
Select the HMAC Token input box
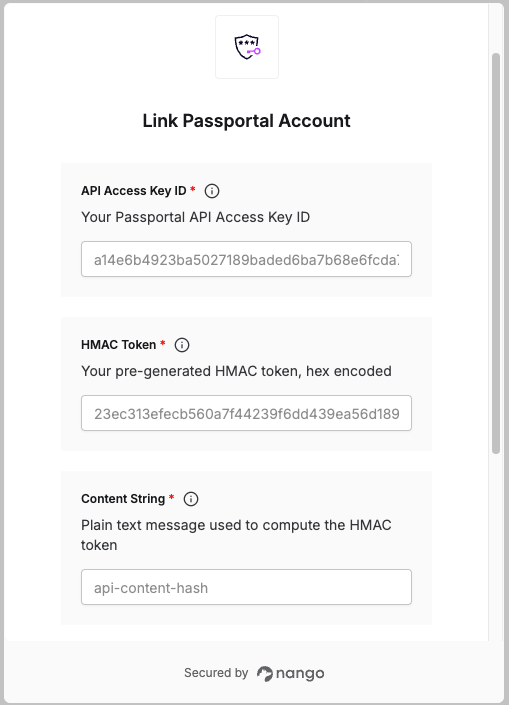tap(246, 413)
